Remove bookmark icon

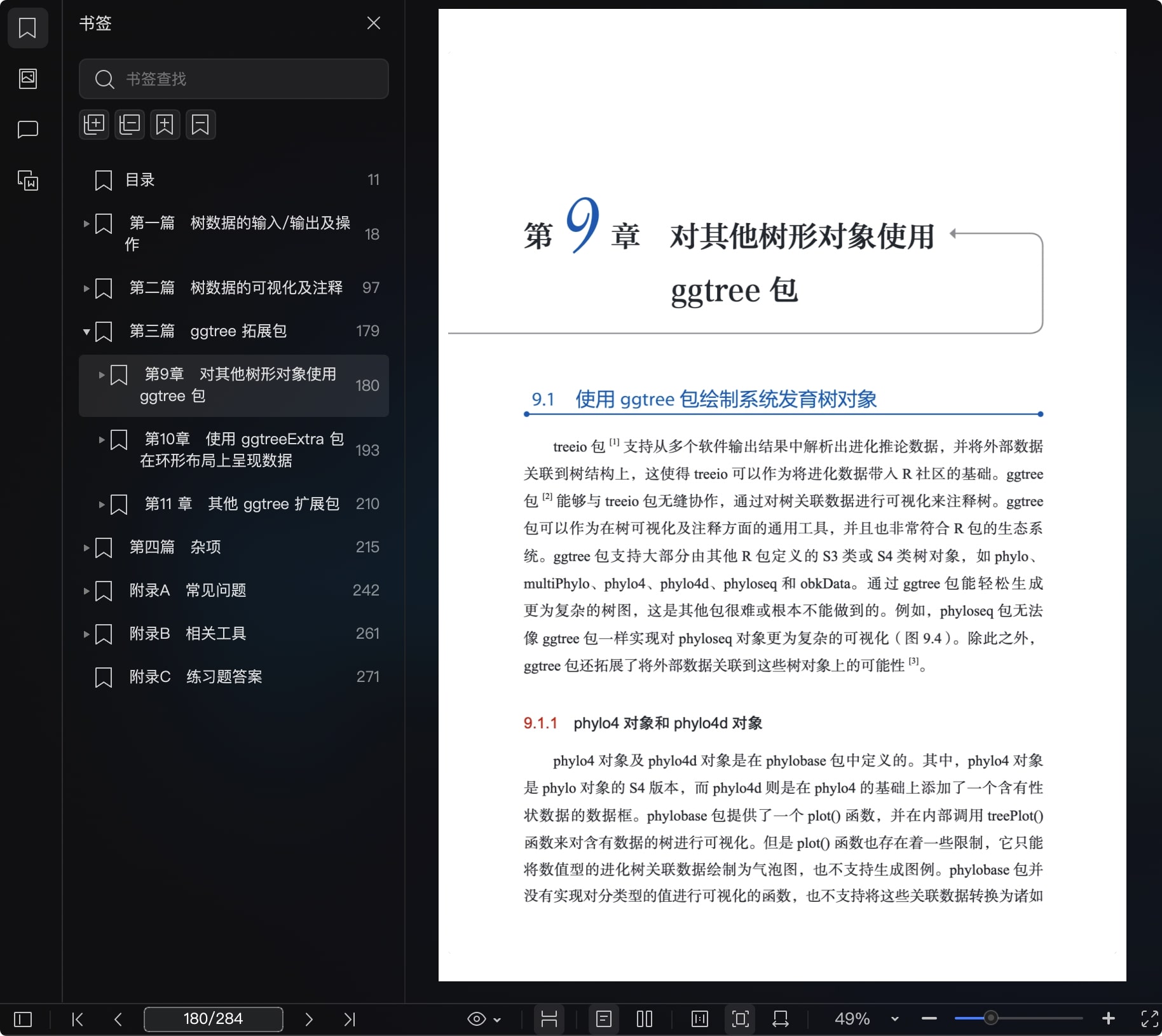click(201, 124)
